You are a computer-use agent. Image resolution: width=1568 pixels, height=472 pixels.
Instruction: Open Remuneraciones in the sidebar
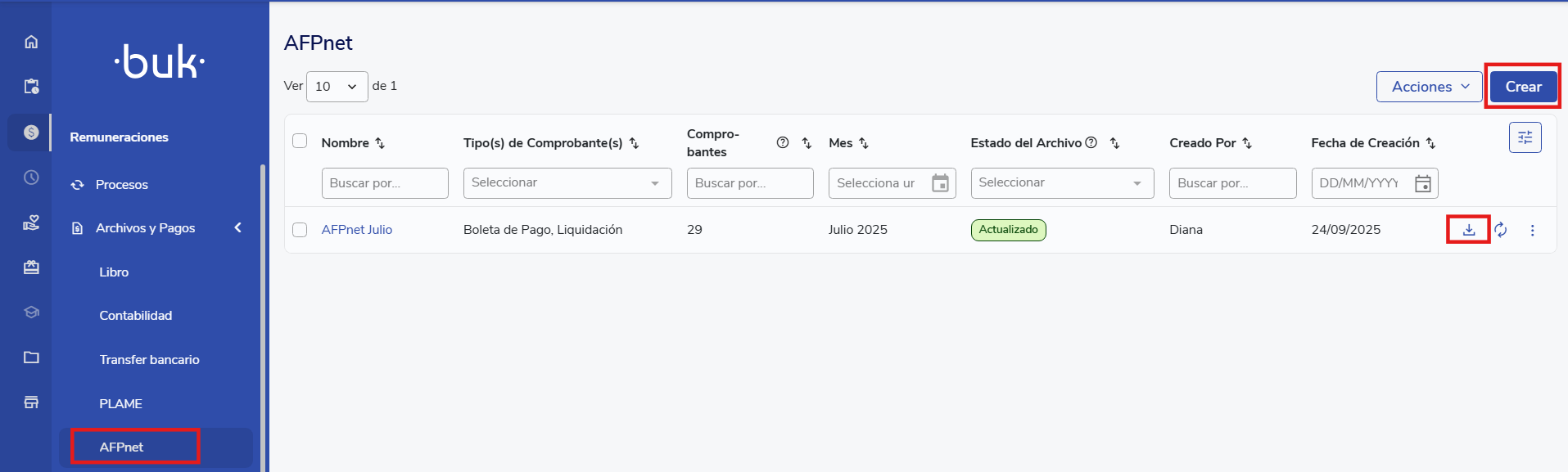119,137
